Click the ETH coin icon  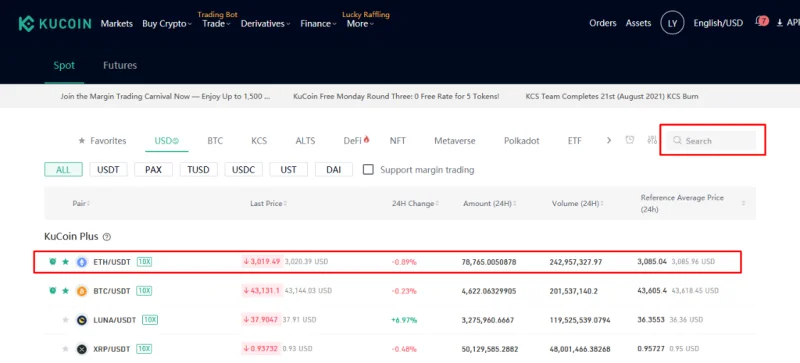tap(82, 262)
